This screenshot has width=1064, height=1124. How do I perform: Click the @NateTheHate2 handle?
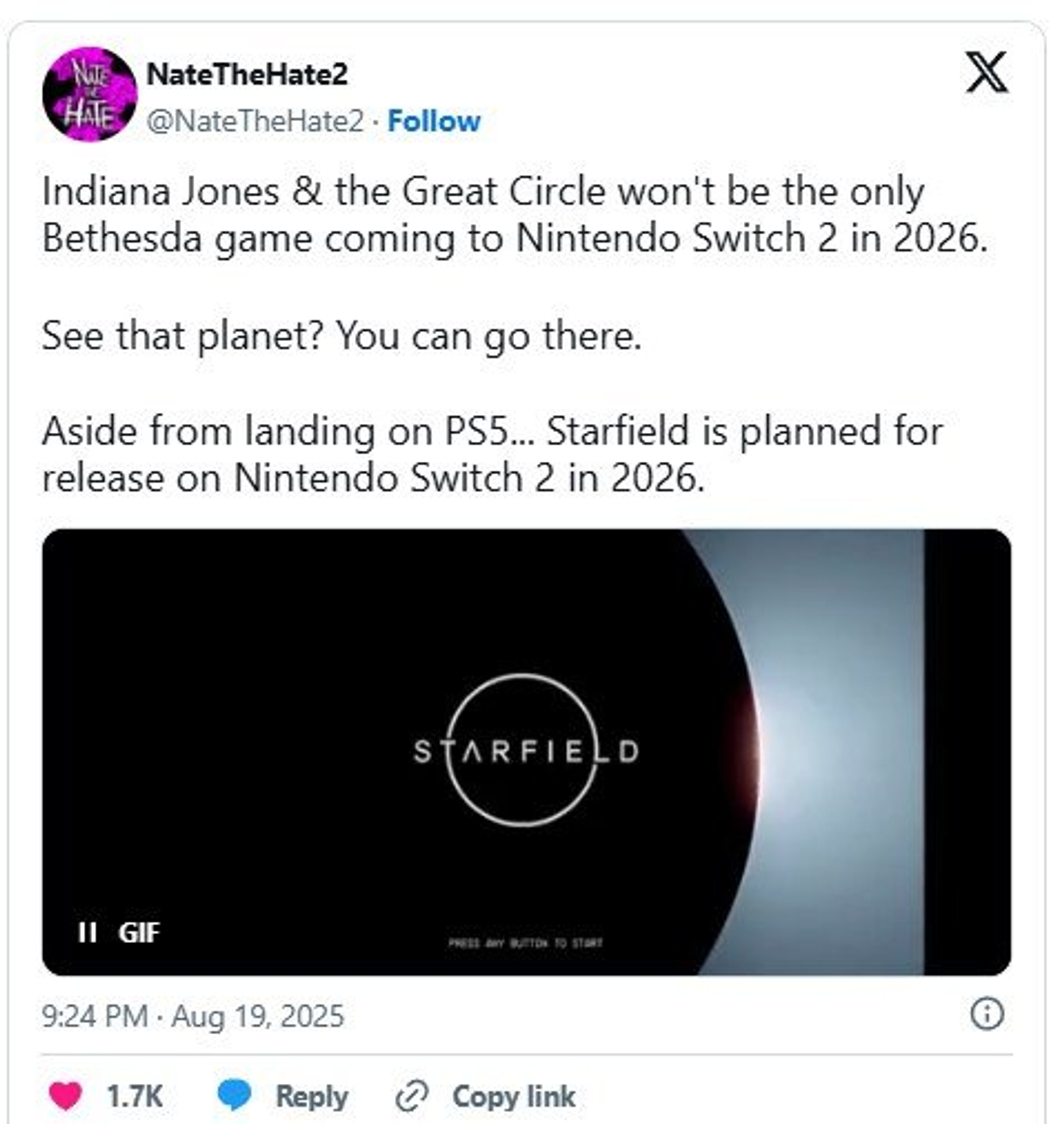click(255, 121)
